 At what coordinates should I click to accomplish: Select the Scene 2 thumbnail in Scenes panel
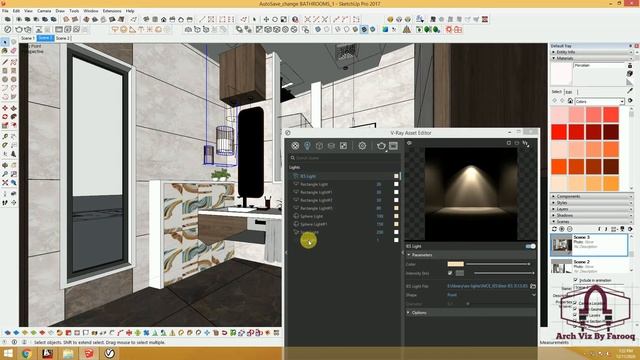pyautogui.click(x=562, y=266)
